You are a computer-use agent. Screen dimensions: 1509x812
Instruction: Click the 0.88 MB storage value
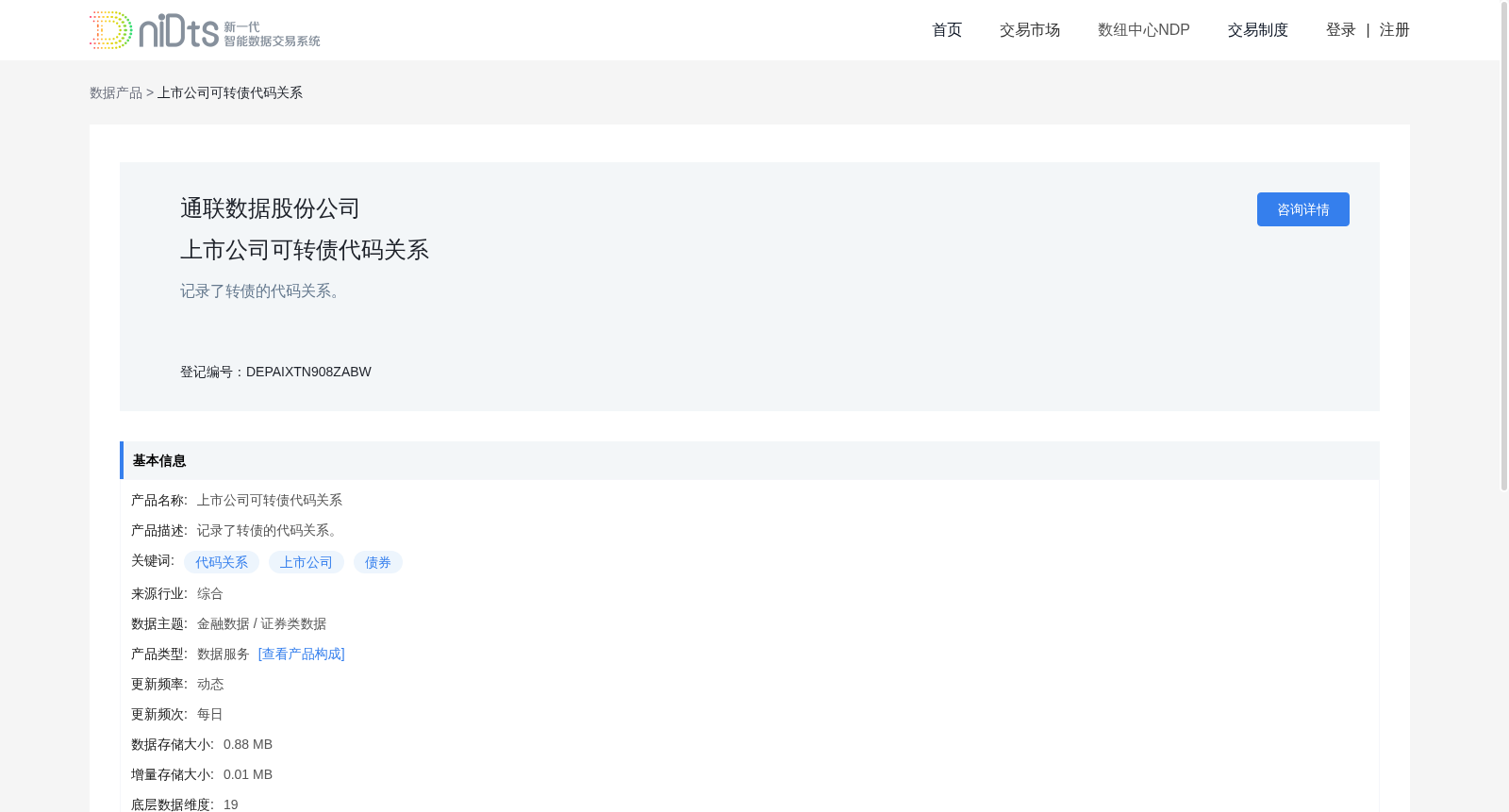(x=248, y=744)
